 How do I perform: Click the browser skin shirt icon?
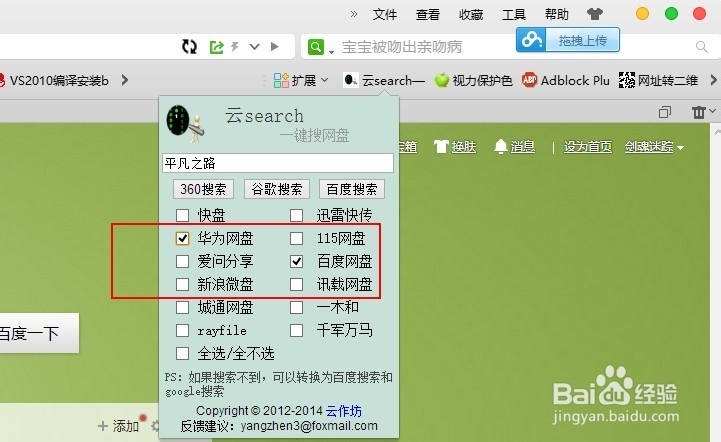coord(595,14)
